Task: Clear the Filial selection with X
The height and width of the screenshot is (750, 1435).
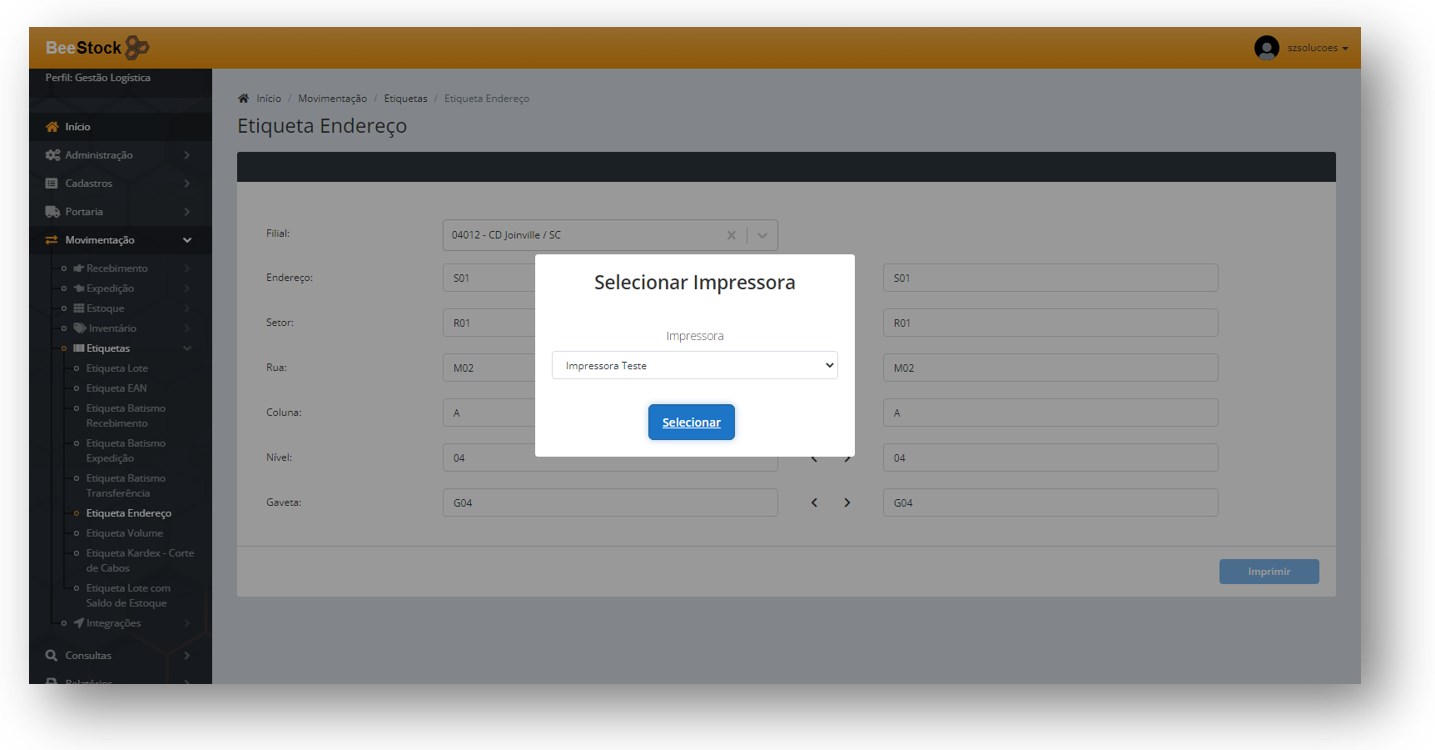Action: (731, 235)
